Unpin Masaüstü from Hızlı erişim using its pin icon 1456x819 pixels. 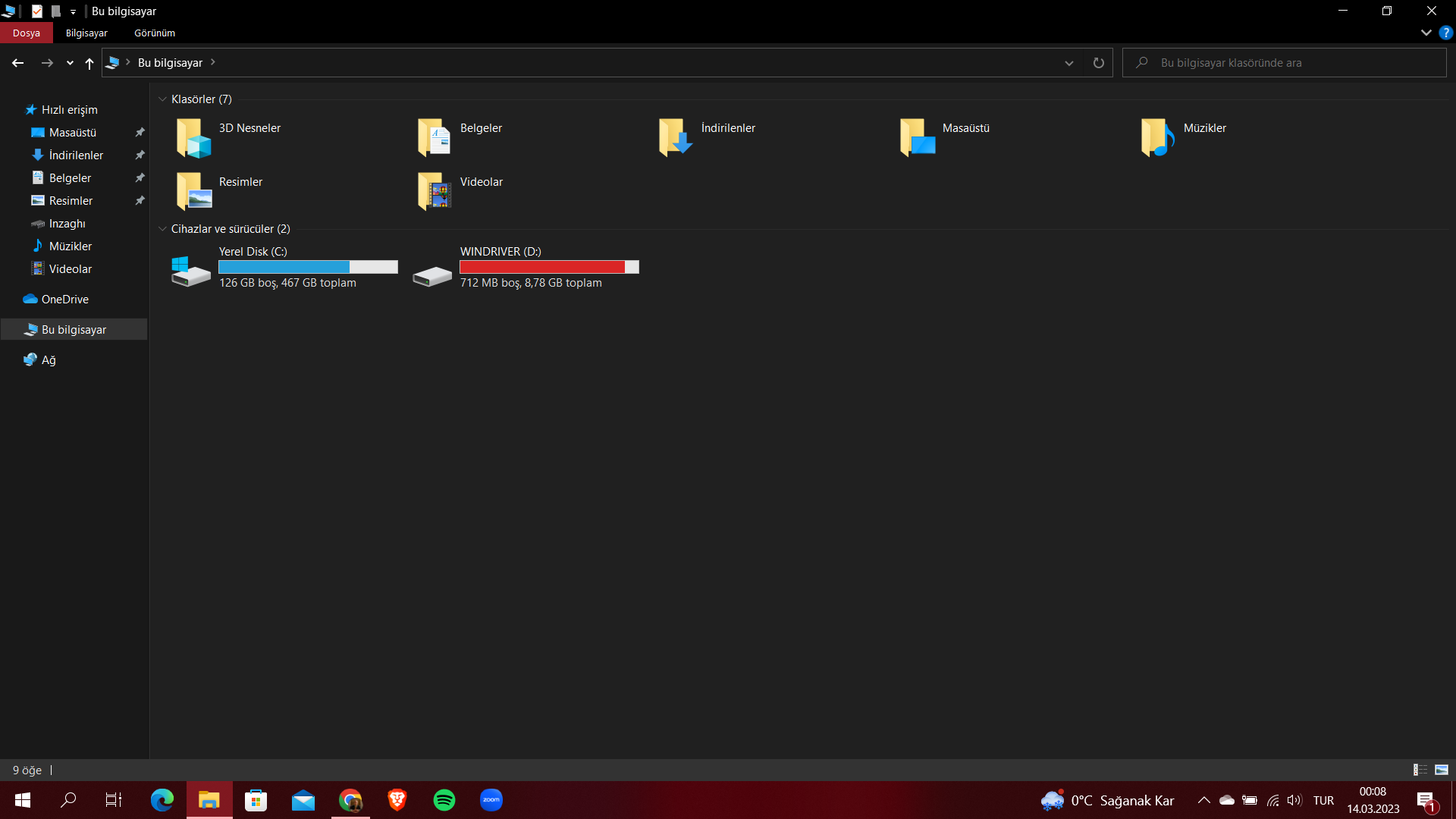coord(140,133)
